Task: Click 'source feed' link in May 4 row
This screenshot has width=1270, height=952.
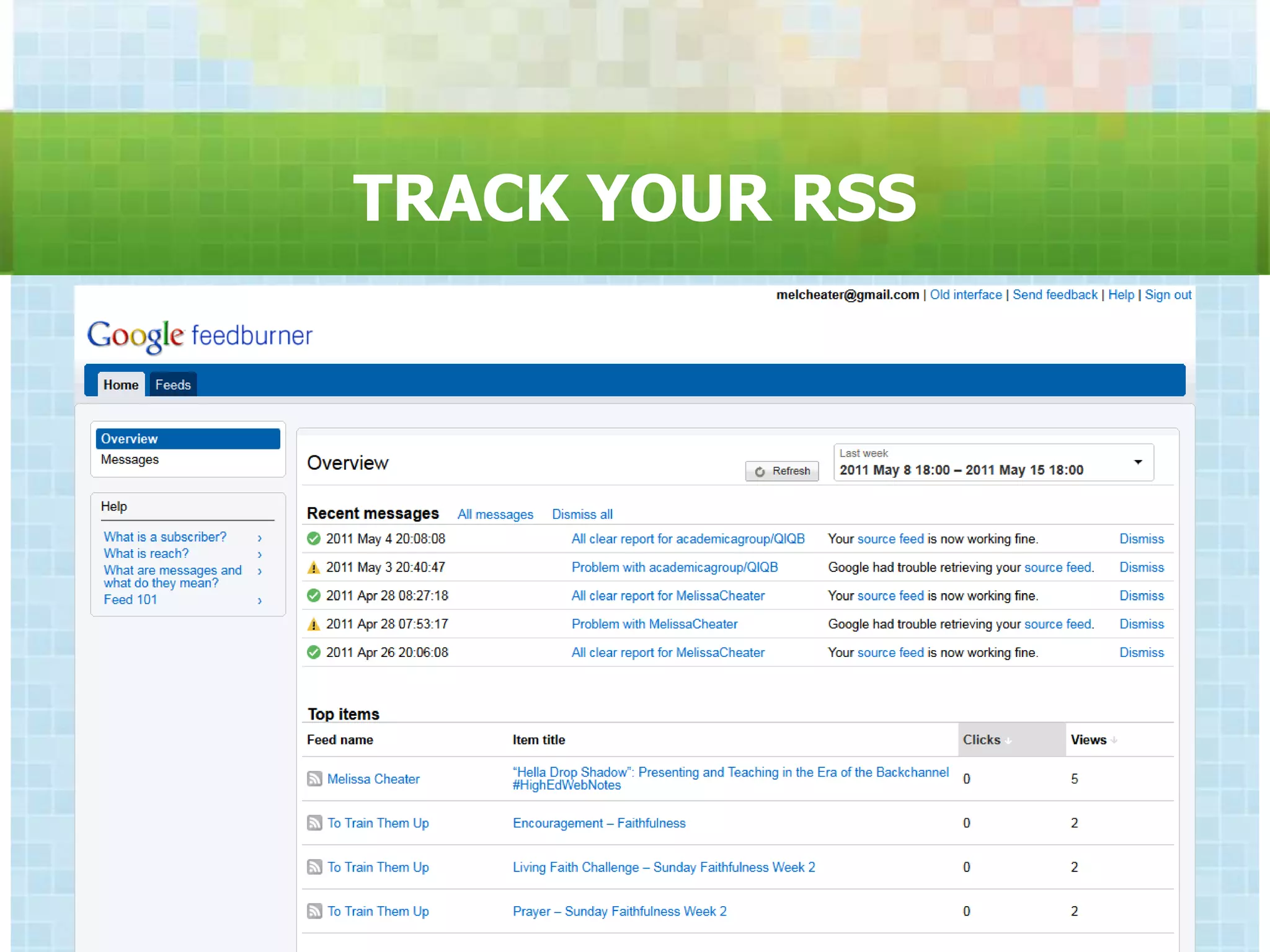Action: pyautogui.click(x=890, y=539)
